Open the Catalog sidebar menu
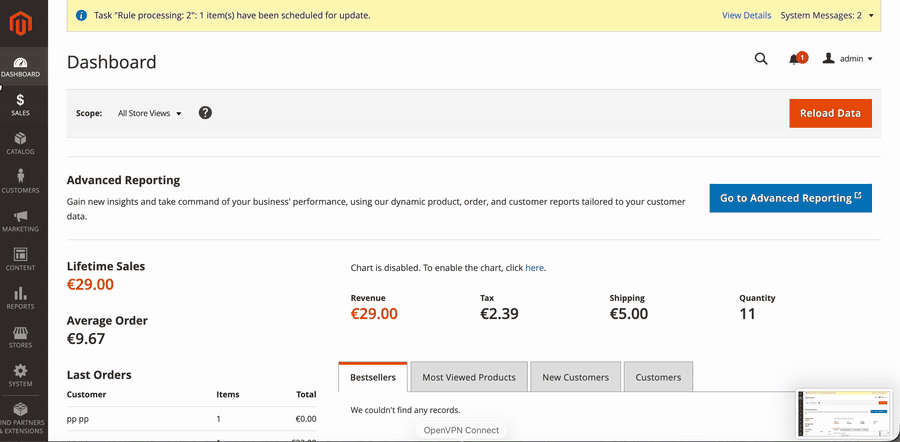The height and width of the screenshot is (442, 900). 21,144
